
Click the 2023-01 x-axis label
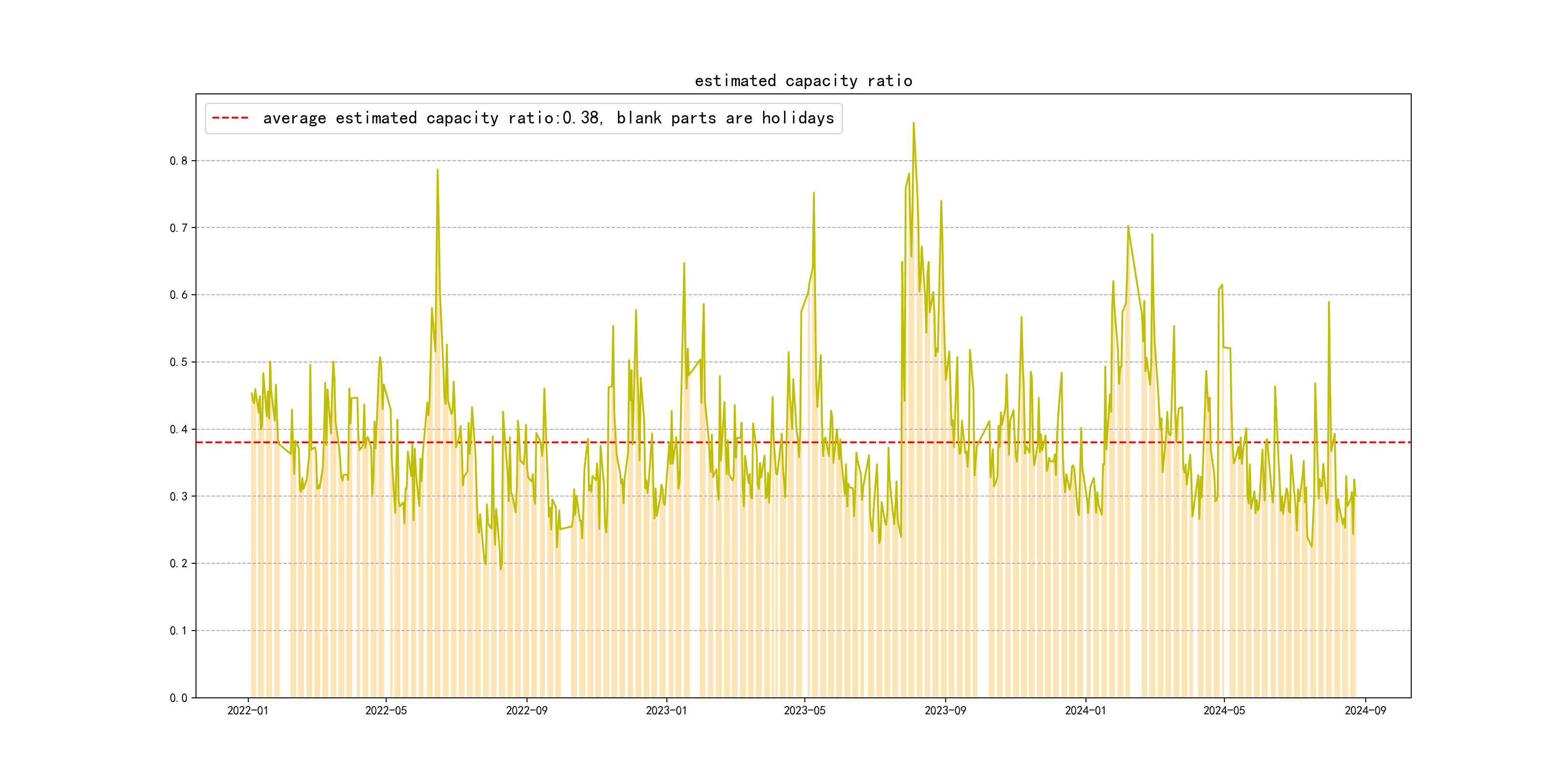tap(666, 710)
